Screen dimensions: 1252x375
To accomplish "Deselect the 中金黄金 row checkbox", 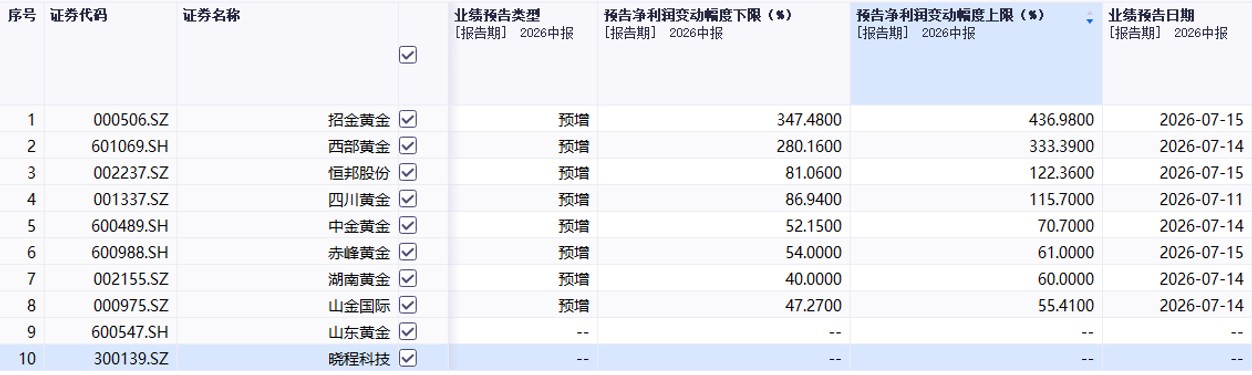I will coord(408,224).
